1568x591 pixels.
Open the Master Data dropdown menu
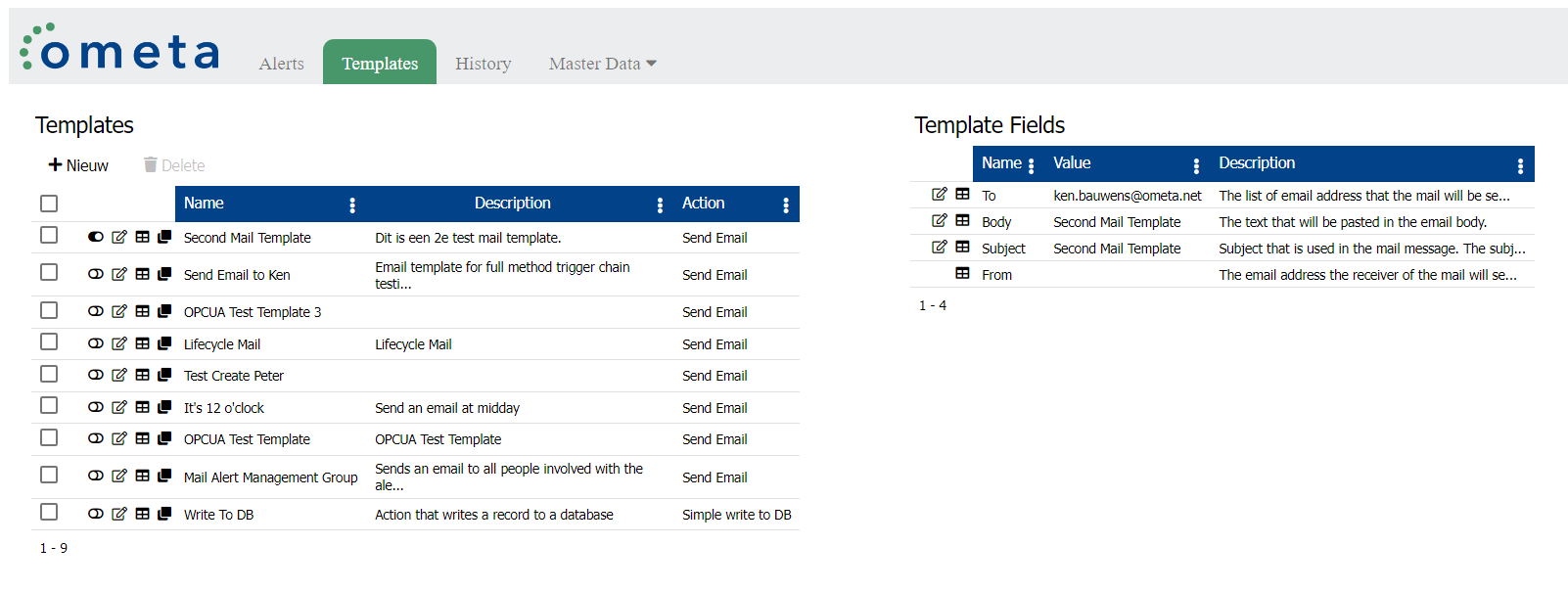click(603, 64)
